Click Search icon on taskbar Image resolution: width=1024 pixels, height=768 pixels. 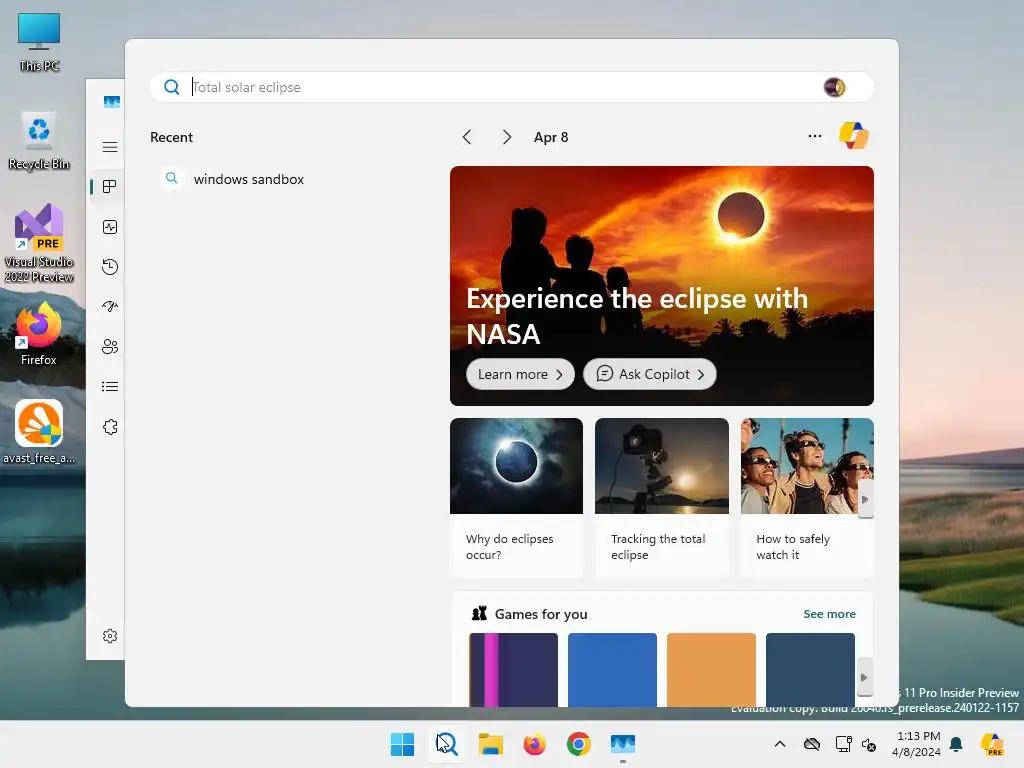(x=447, y=744)
